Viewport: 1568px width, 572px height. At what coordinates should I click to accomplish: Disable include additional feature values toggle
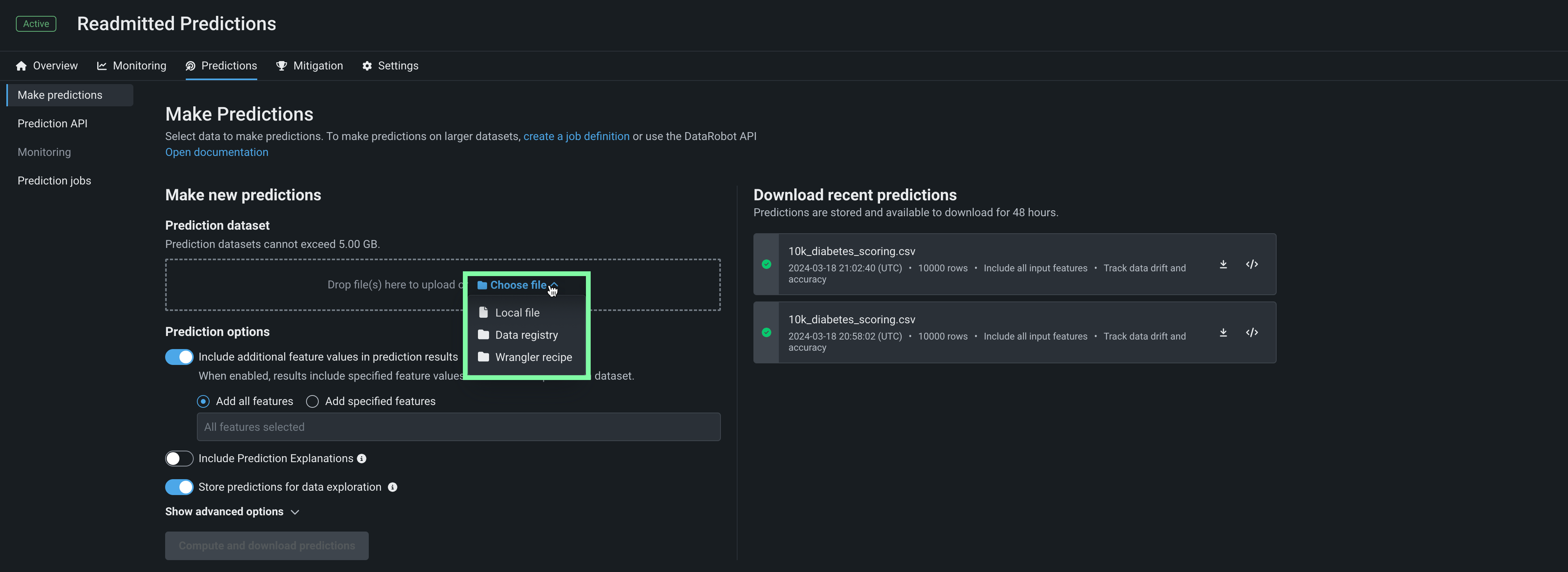[x=179, y=357]
